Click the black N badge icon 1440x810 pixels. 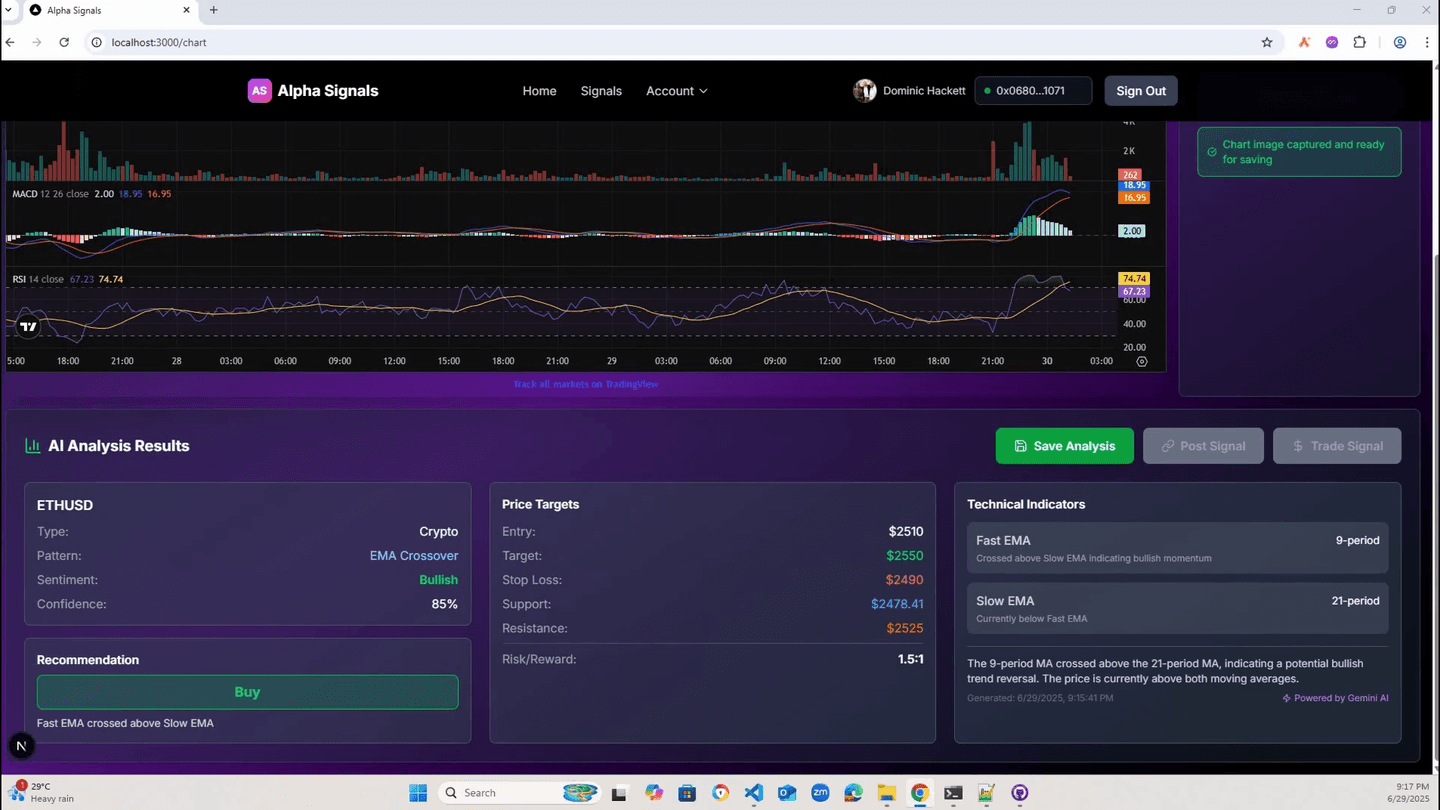(21, 746)
